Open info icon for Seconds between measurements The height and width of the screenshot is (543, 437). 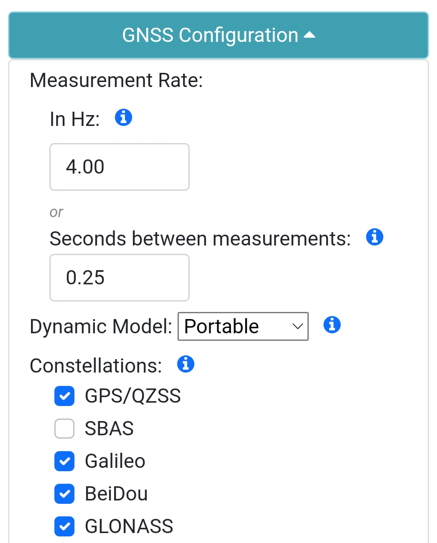tap(375, 237)
